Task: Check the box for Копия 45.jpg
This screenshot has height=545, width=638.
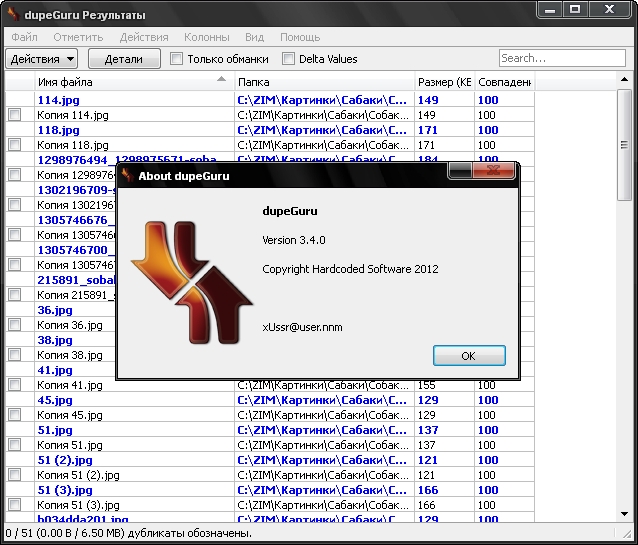Action: 15,415
